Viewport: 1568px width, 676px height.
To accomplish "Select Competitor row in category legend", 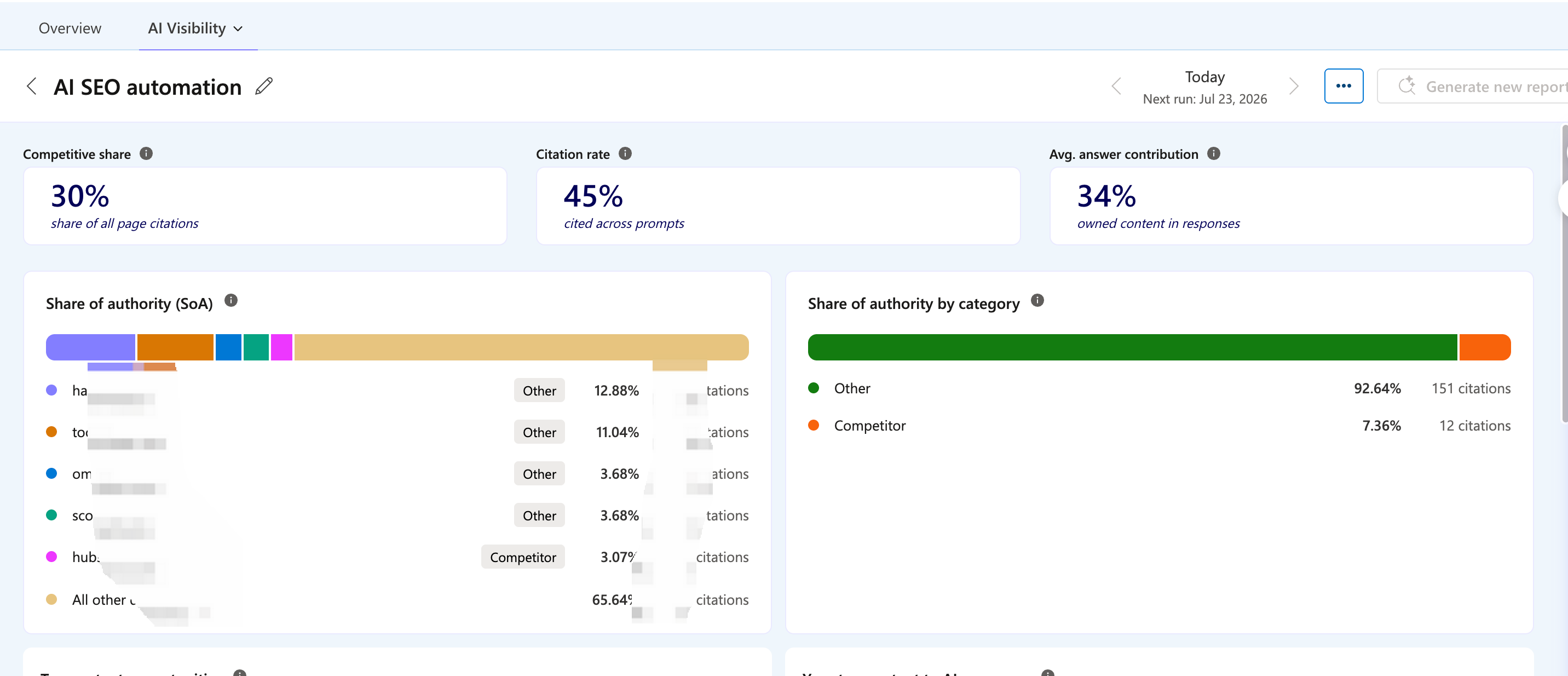I will coord(1159,426).
